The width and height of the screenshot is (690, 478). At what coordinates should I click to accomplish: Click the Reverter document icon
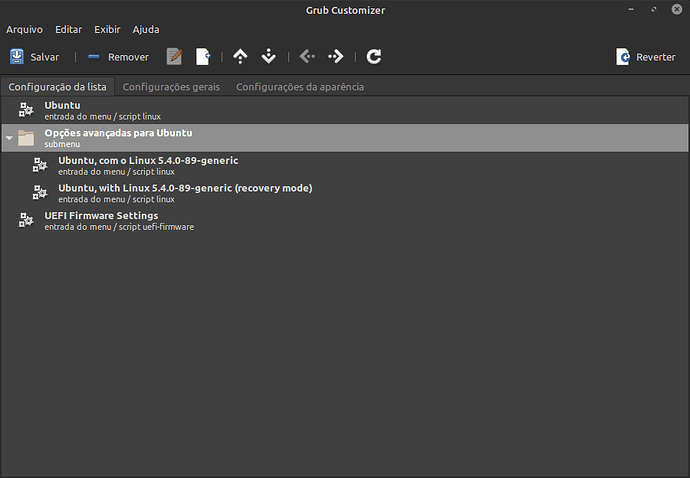point(623,57)
